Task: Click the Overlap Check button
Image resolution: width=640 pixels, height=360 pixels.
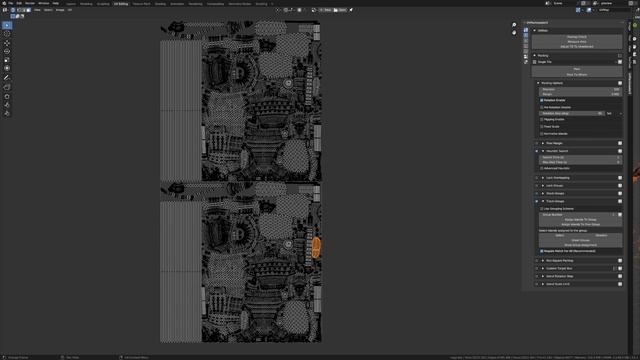Action: pos(577,37)
